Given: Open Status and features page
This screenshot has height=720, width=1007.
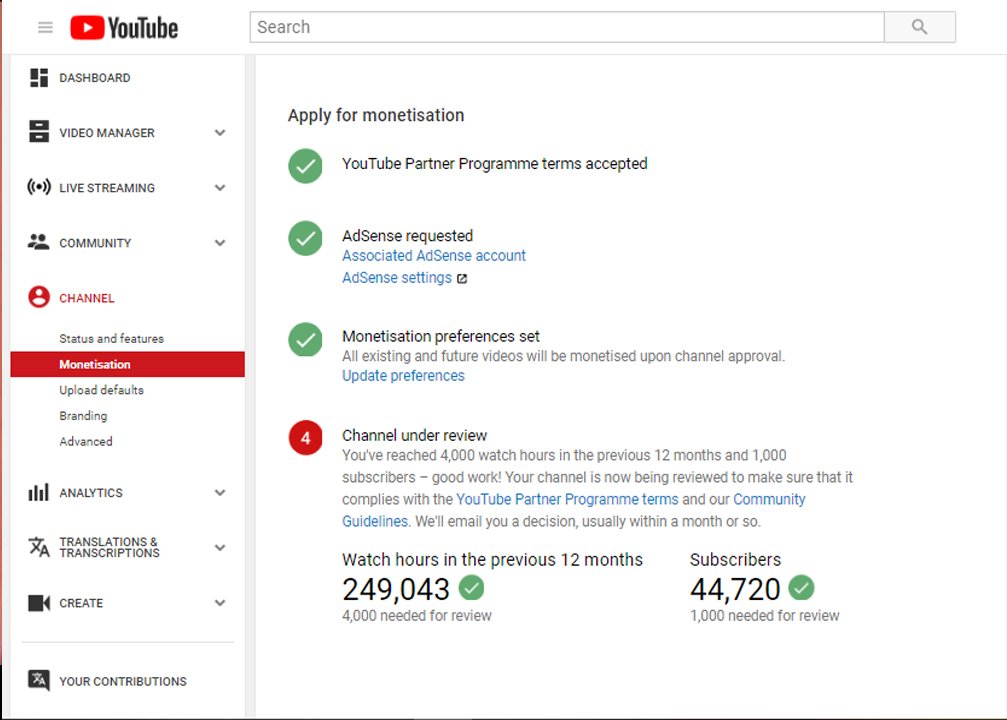Looking at the screenshot, I should [111, 338].
